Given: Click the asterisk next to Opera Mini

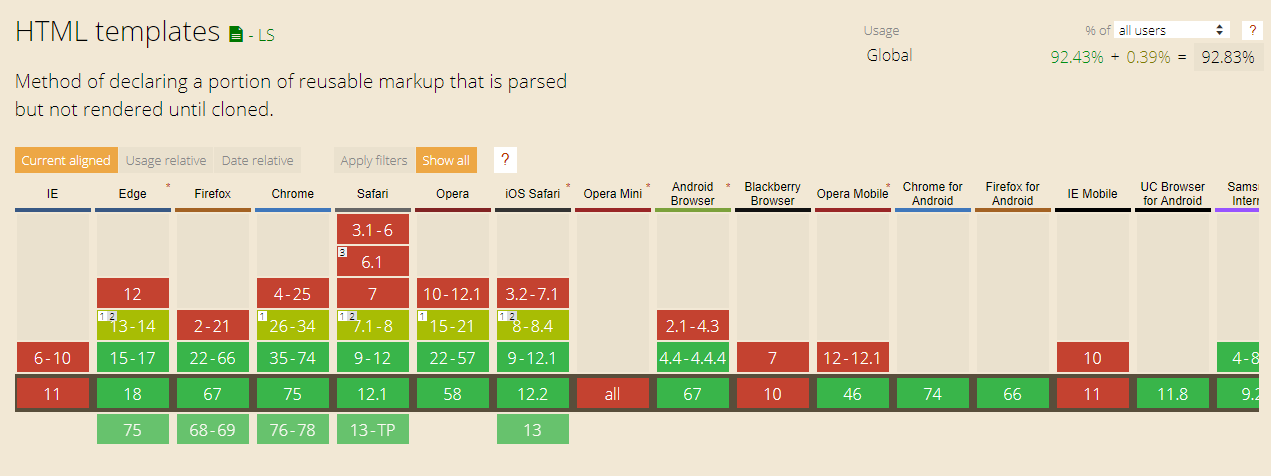Looking at the screenshot, I should tap(648, 186).
